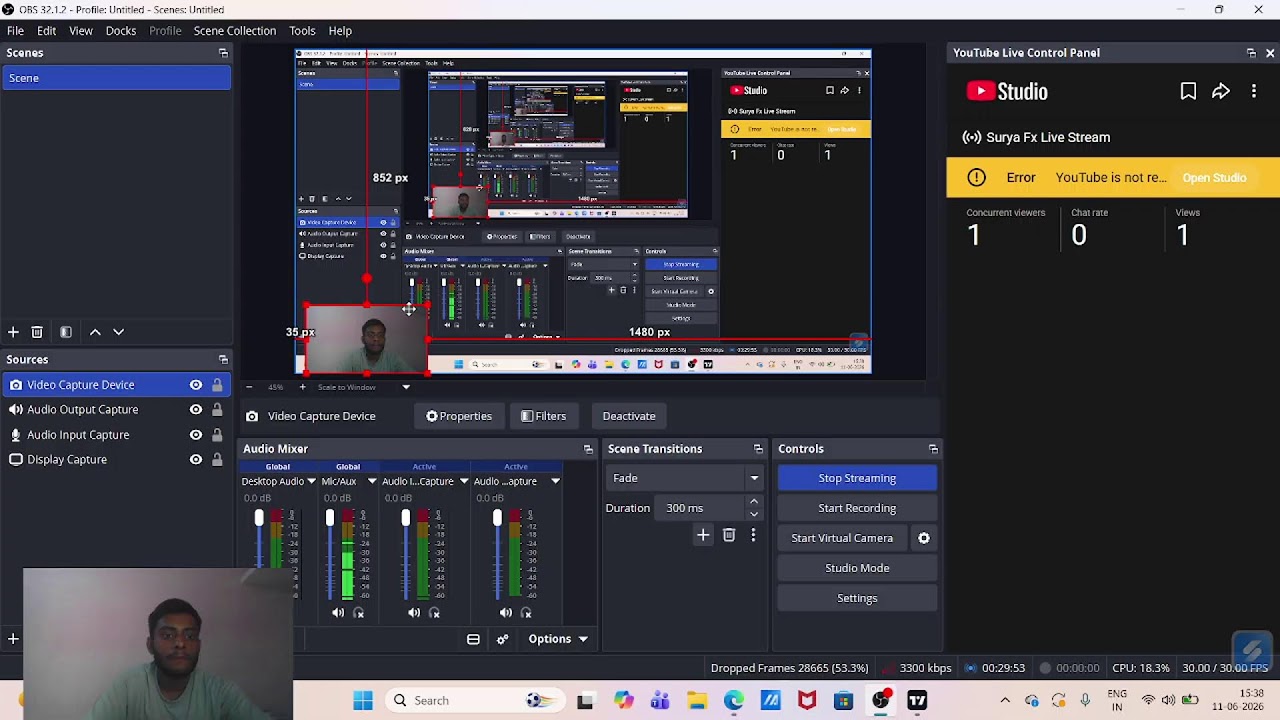Open transition properties three-dot menu
The width and height of the screenshot is (1280, 720).
pyautogui.click(x=753, y=536)
